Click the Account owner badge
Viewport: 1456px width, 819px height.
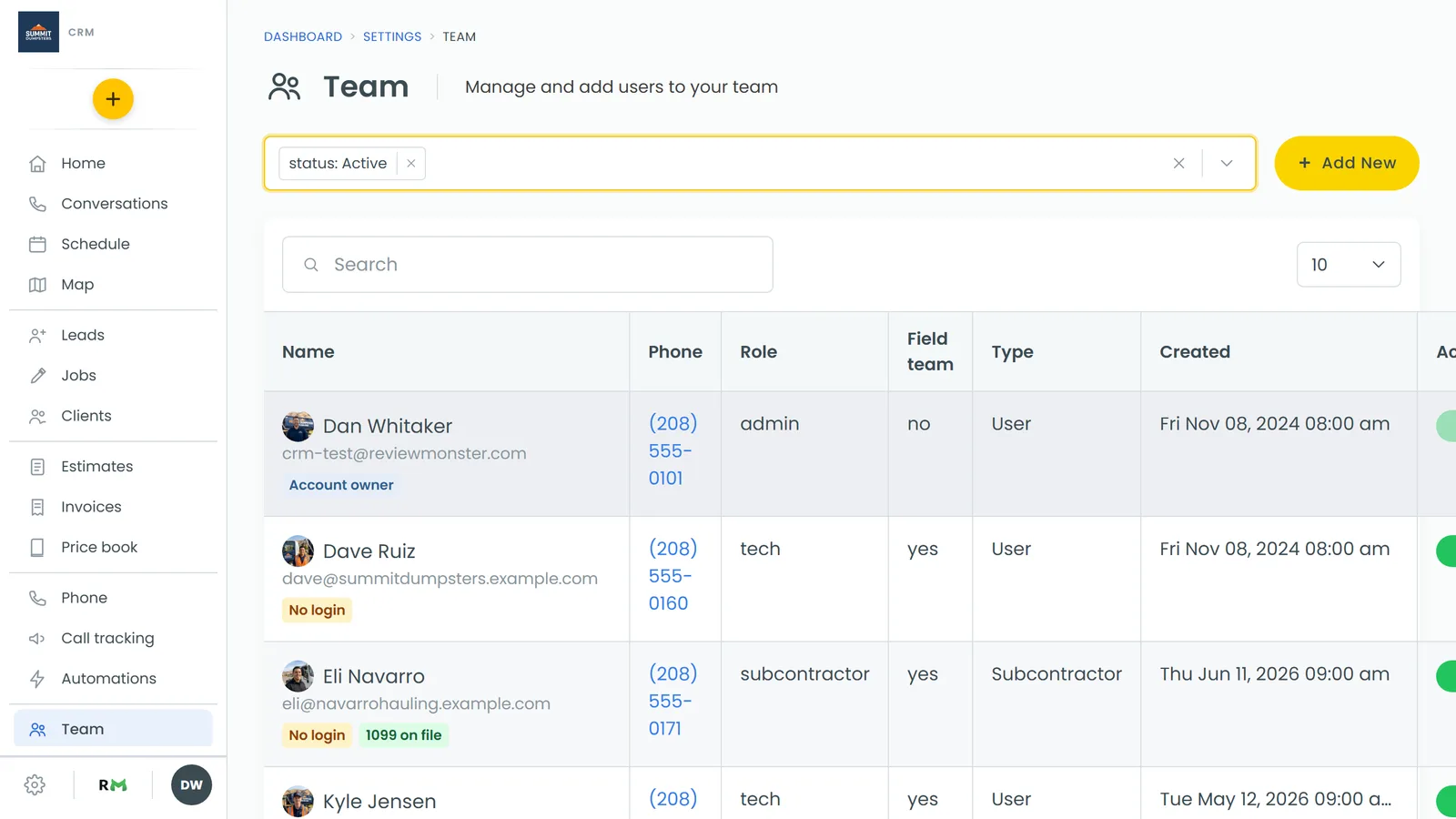coord(341,485)
